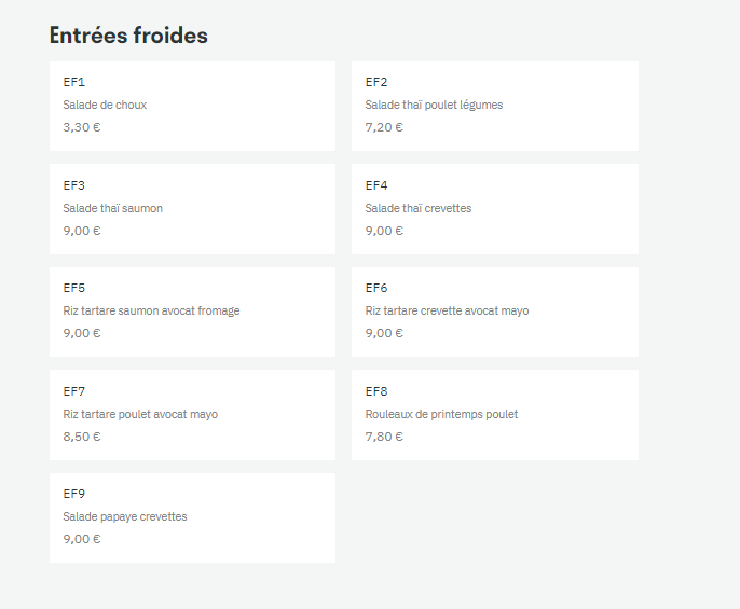Image resolution: width=740 pixels, height=609 pixels.
Task: Select EF6 Riz tartare crevette avocat mayo
Action: tap(495, 312)
